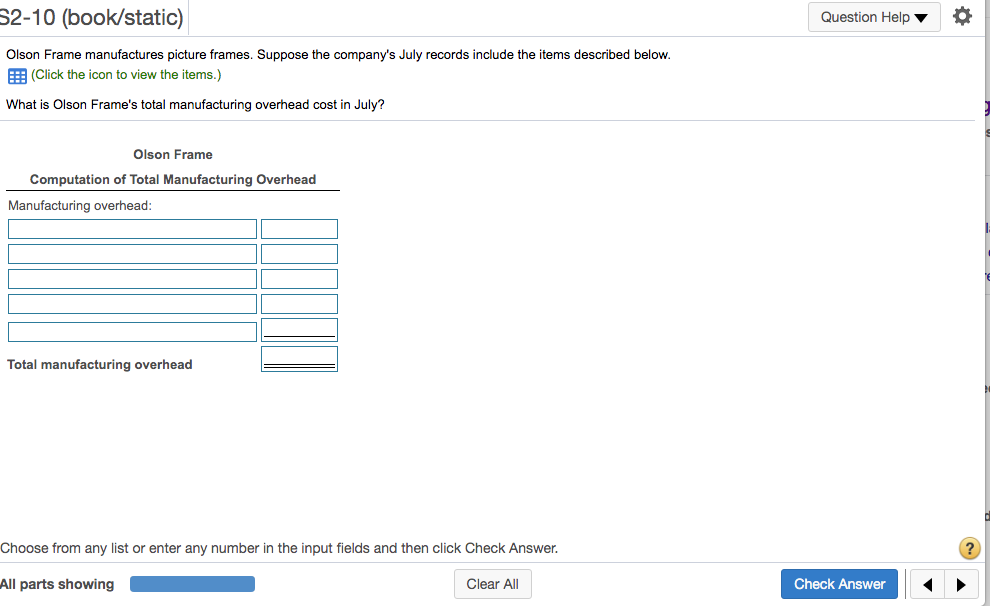The height and width of the screenshot is (606, 990).
Task: Go to previous question with left arrow
Action: [927, 585]
